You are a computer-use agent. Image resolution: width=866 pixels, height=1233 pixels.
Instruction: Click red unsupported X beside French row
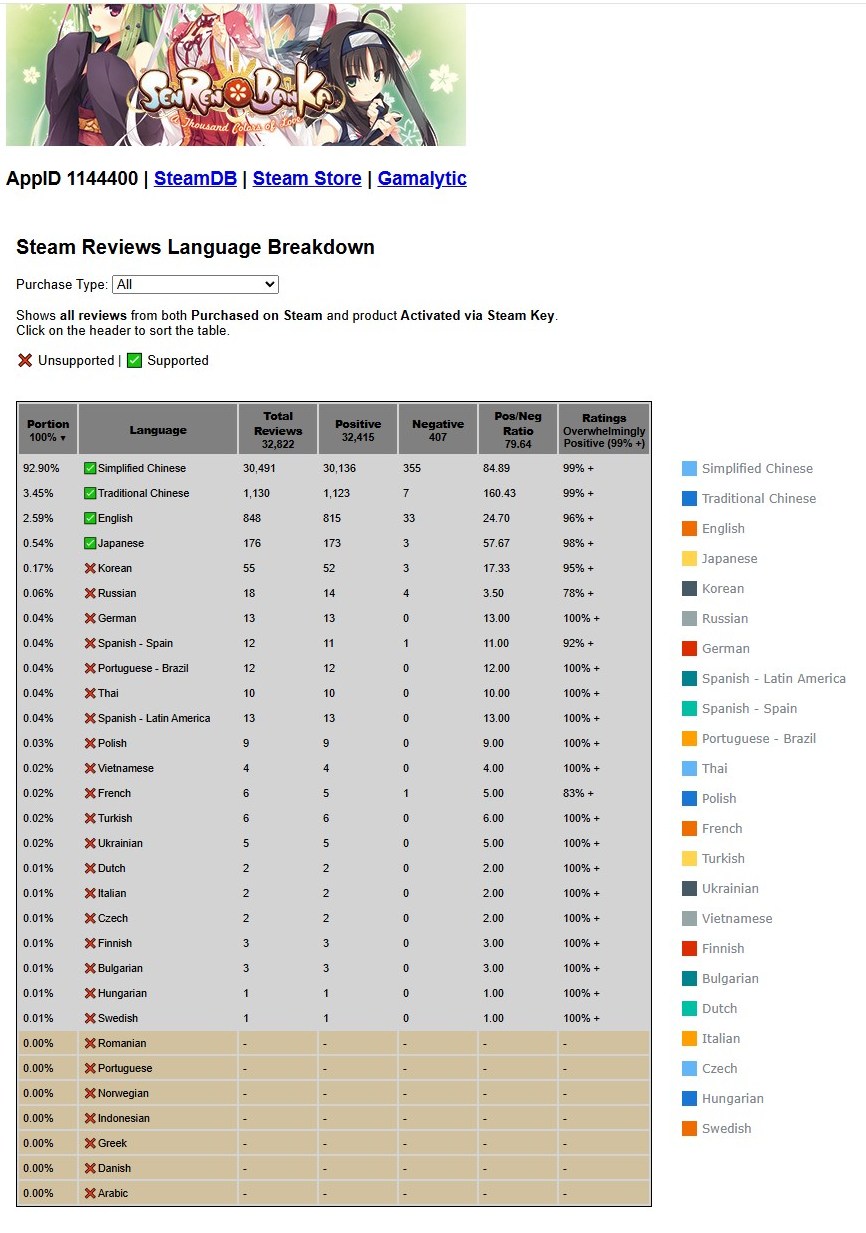[x=90, y=793]
